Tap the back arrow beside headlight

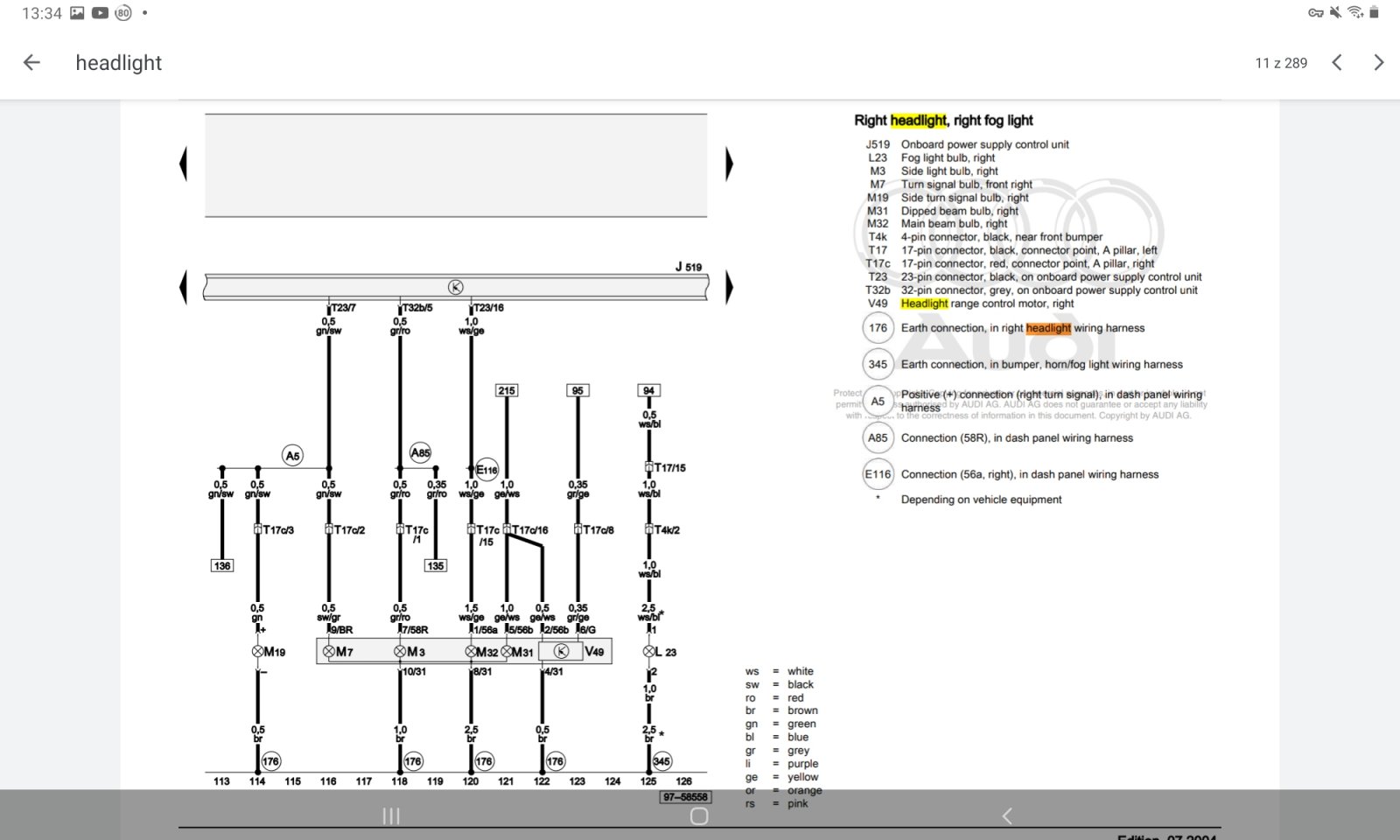[31, 62]
